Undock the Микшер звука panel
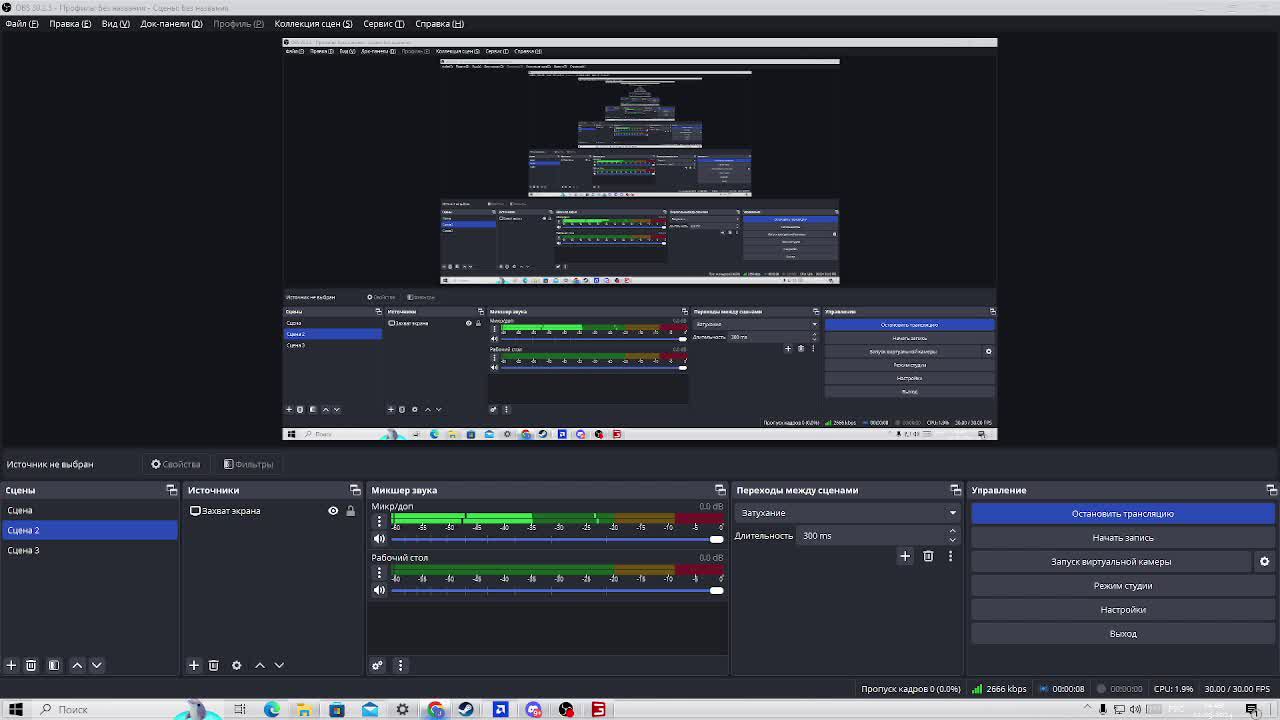This screenshot has height=720, width=1280. [x=720, y=490]
